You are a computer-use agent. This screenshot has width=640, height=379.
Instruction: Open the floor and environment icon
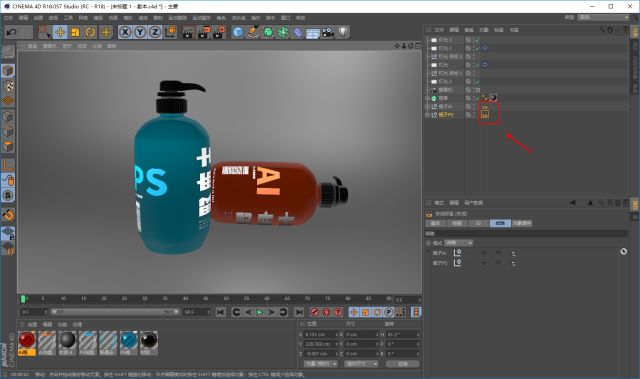(x=313, y=33)
